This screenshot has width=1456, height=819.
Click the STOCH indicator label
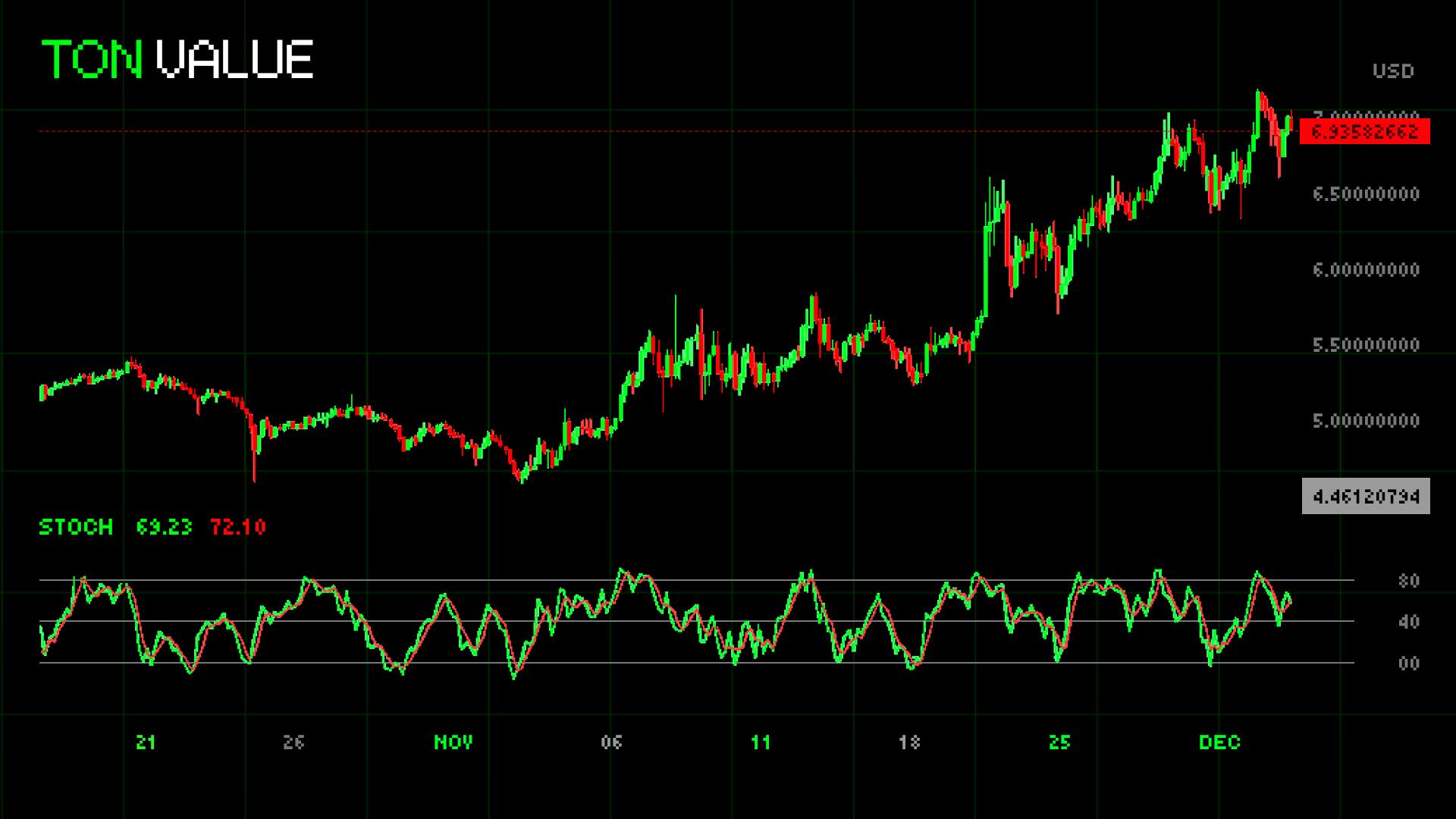tap(76, 527)
